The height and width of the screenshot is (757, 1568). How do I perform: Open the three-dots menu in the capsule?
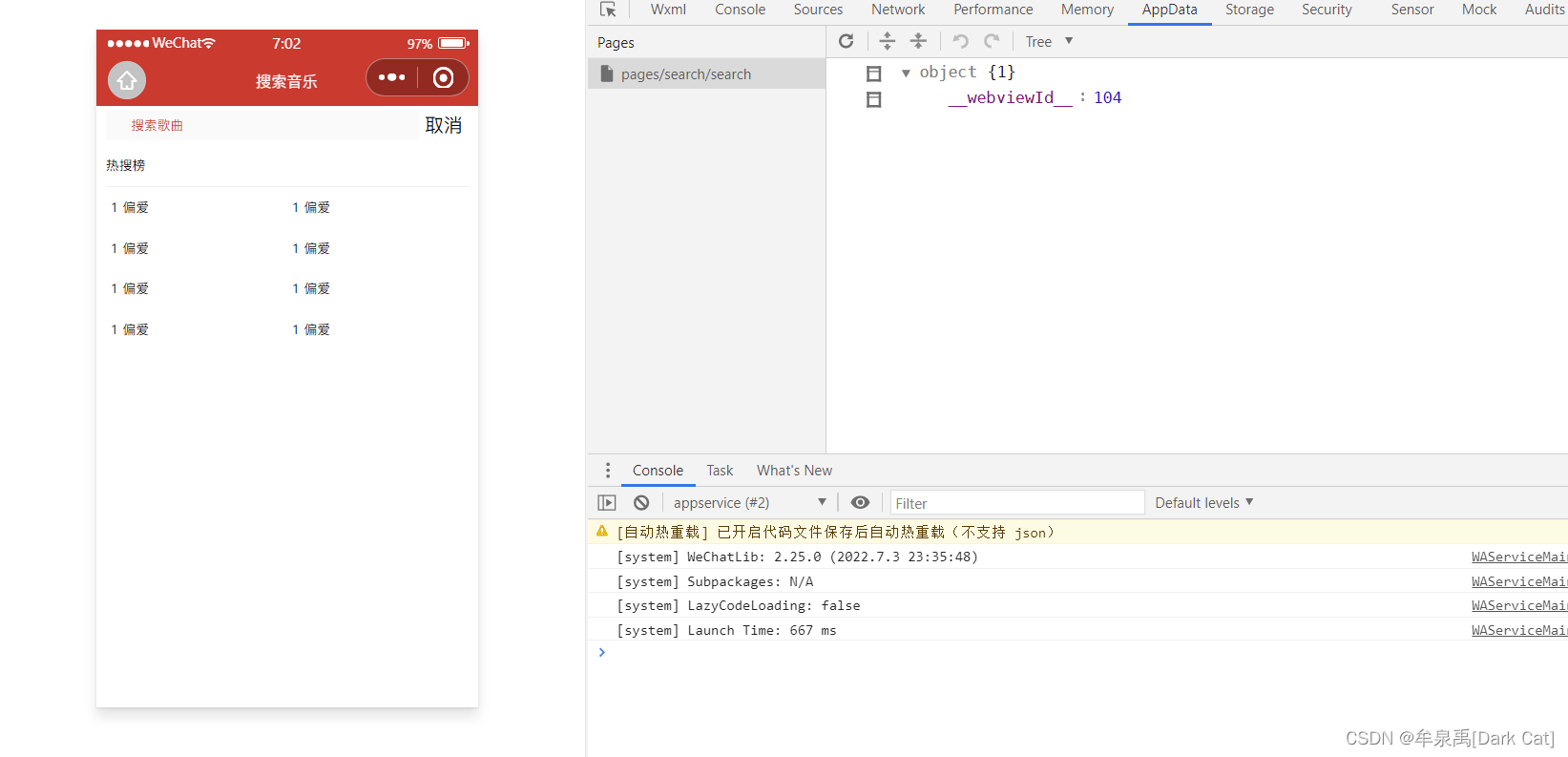(392, 77)
